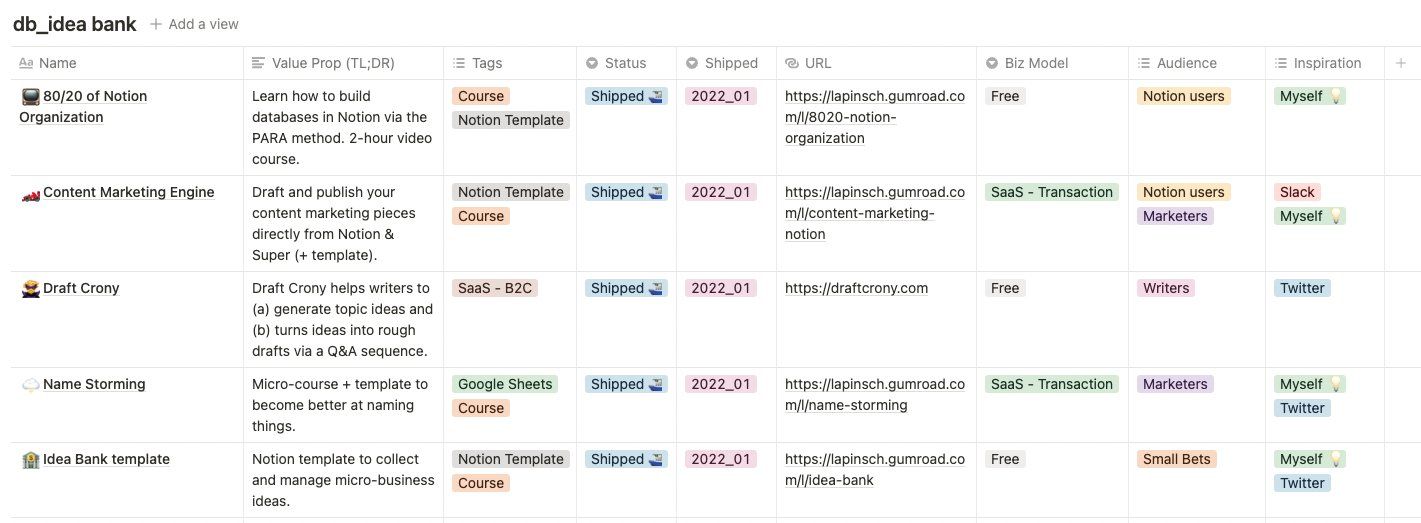
Task: Click SaaS - Transaction tag in Name Storming row
Action: [1051, 384]
